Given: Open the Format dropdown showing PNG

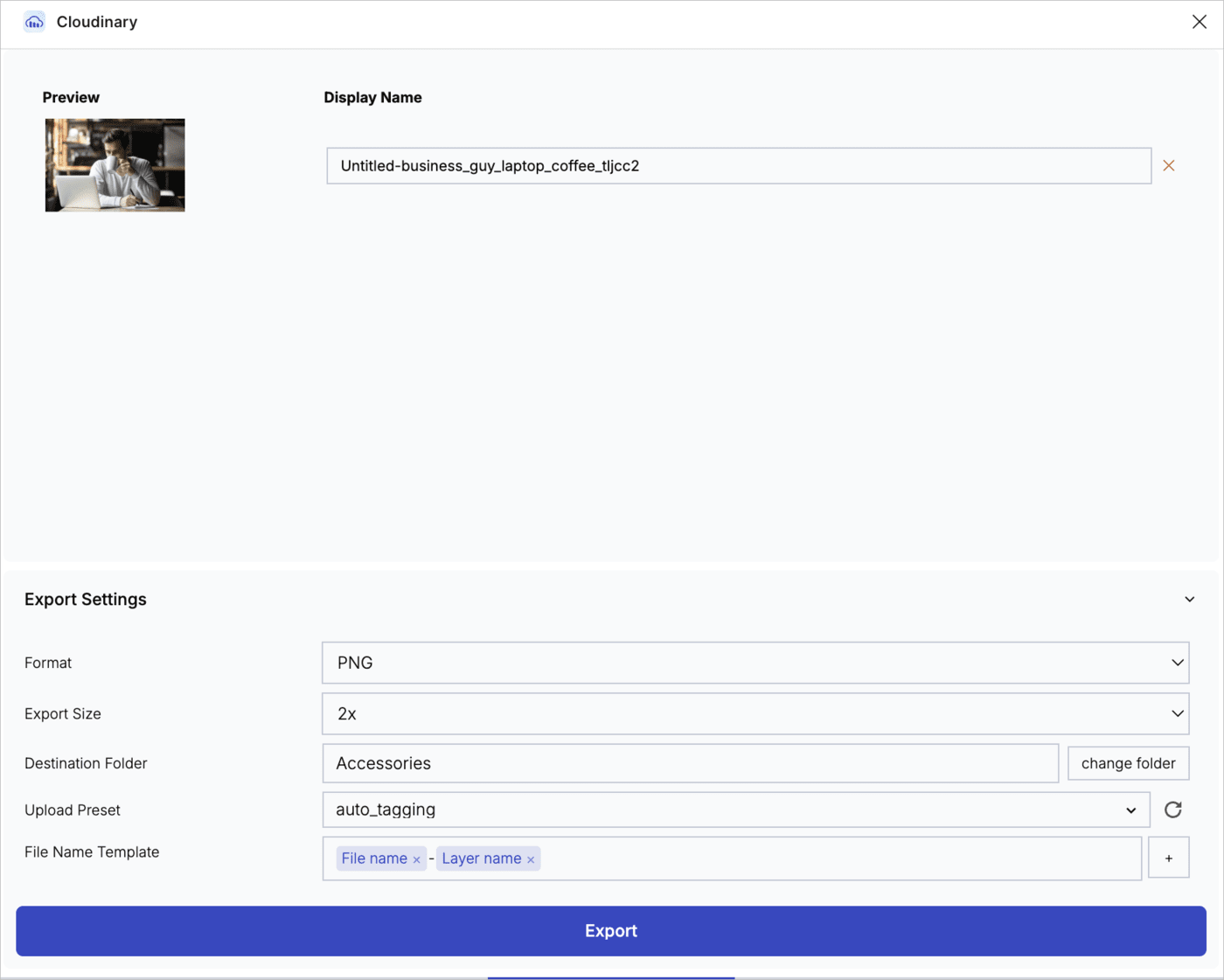Looking at the screenshot, I should 755,663.
